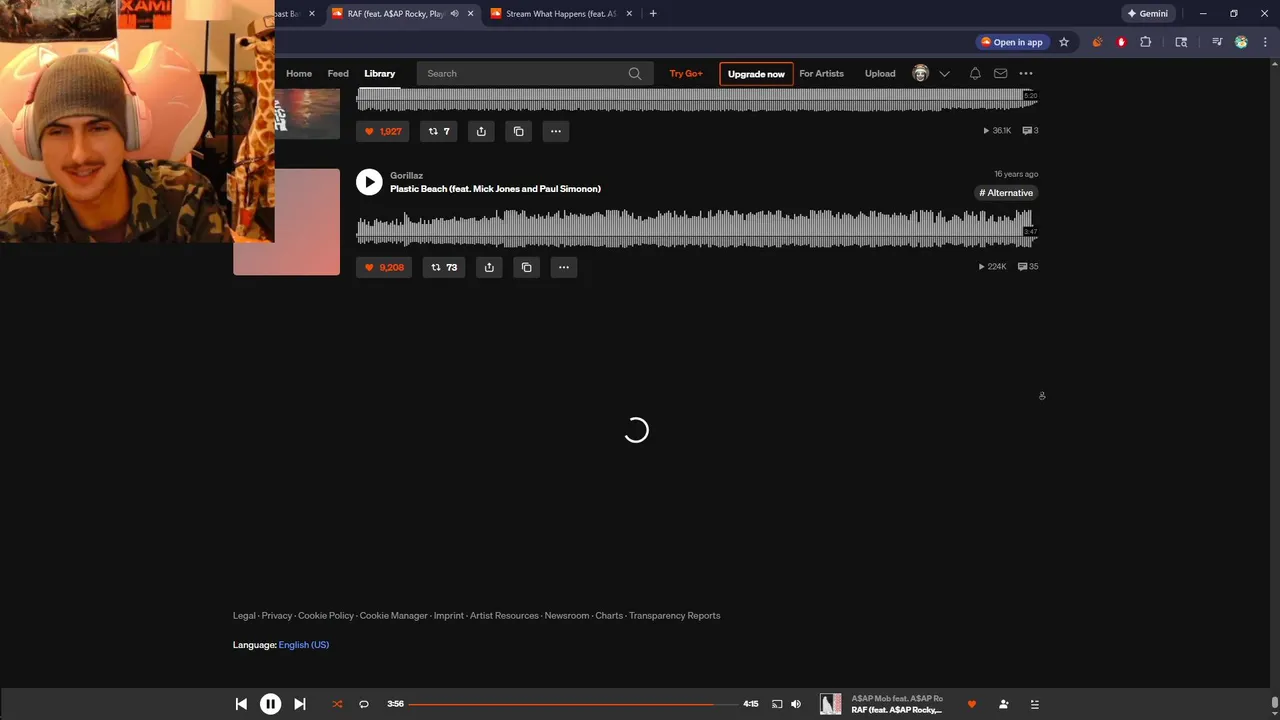
Task: Unlike the upper track with 1,927 likes
Action: 383,131
